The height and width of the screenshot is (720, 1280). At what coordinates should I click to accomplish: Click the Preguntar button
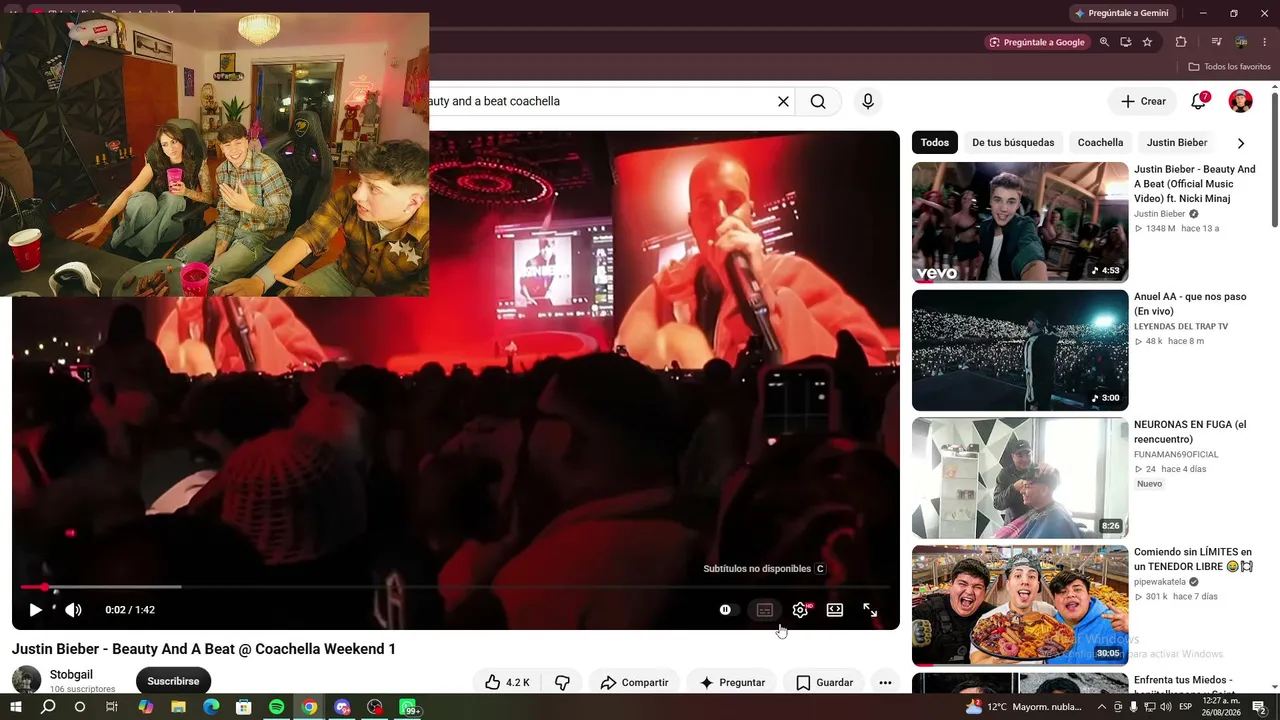tap(732, 682)
